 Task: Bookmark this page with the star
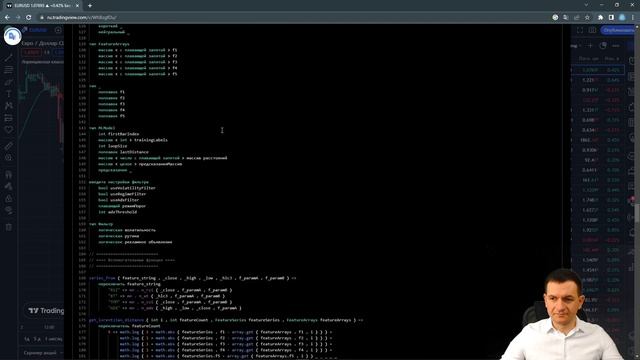[x=587, y=18]
